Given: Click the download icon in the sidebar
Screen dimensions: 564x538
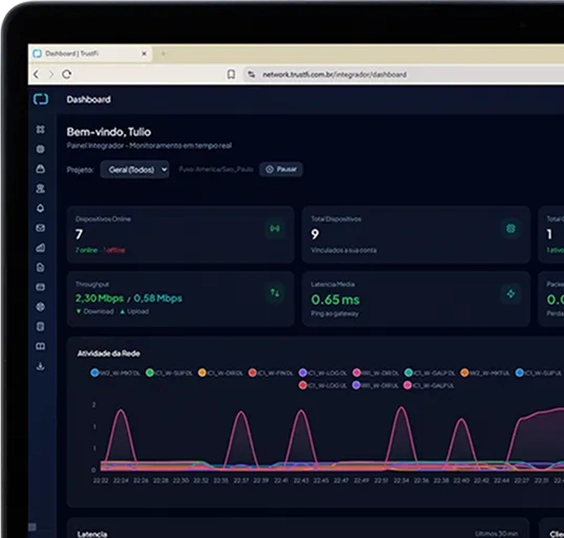Looking at the screenshot, I should [41, 366].
